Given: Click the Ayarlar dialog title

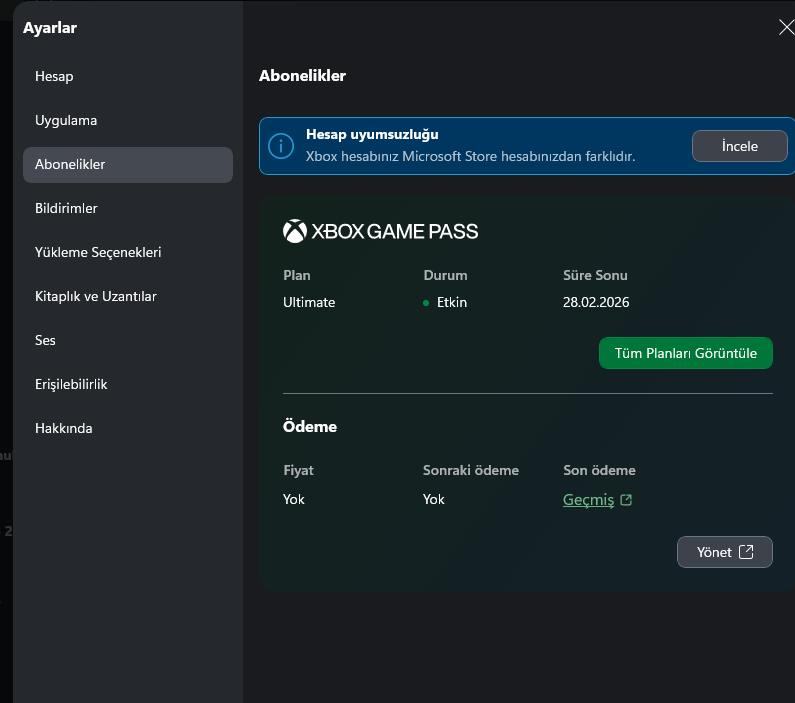Looking at the screenshot, I should point(50,28).
